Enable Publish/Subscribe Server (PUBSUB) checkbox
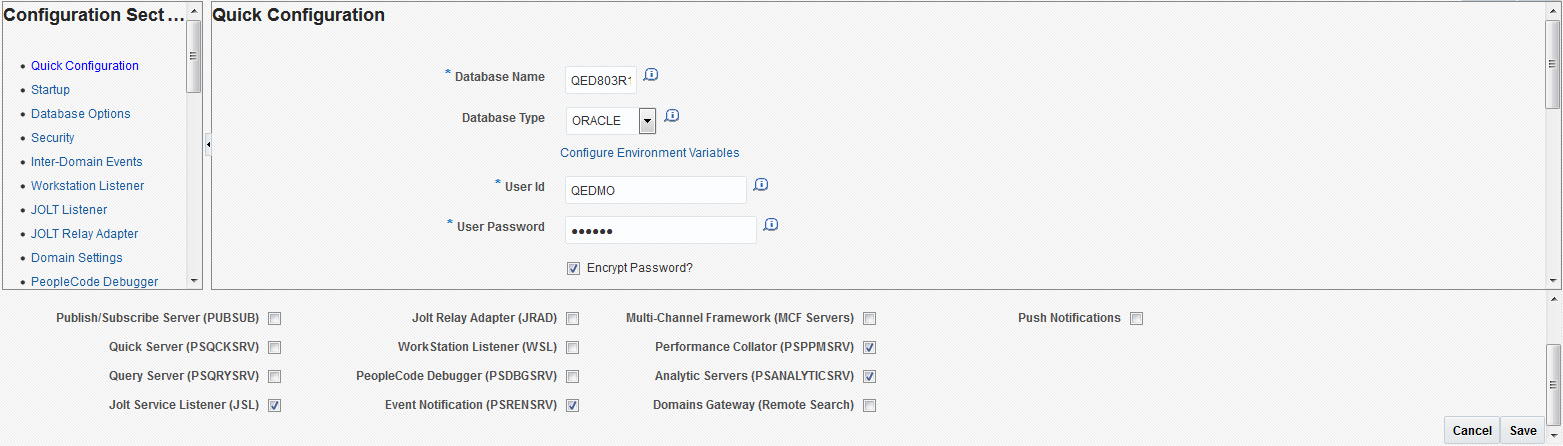Screen dimensions: 1563x446 tap(275, 319)
